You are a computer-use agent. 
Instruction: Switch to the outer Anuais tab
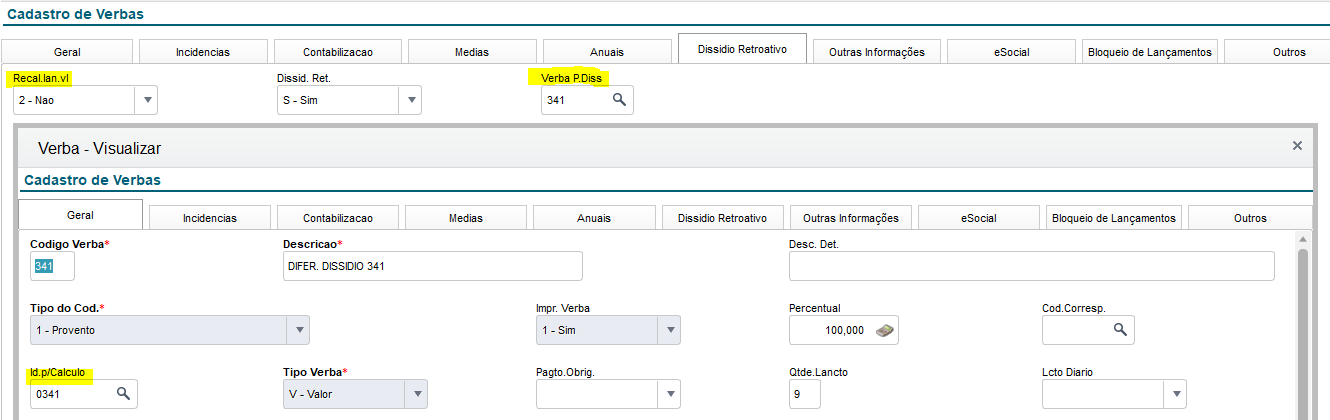pos(606,52)
